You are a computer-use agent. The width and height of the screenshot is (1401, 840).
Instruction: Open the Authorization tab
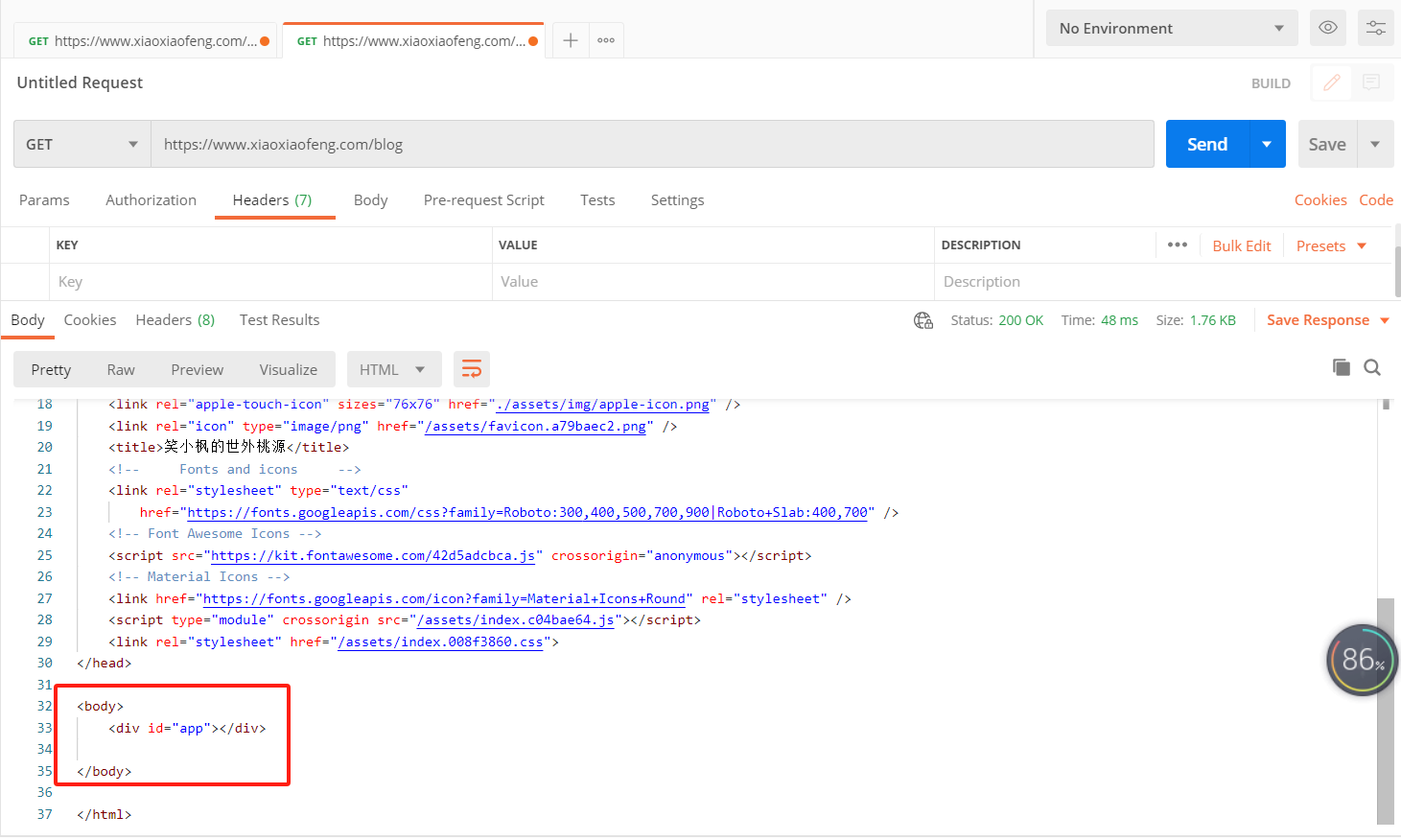click(151, 199)
